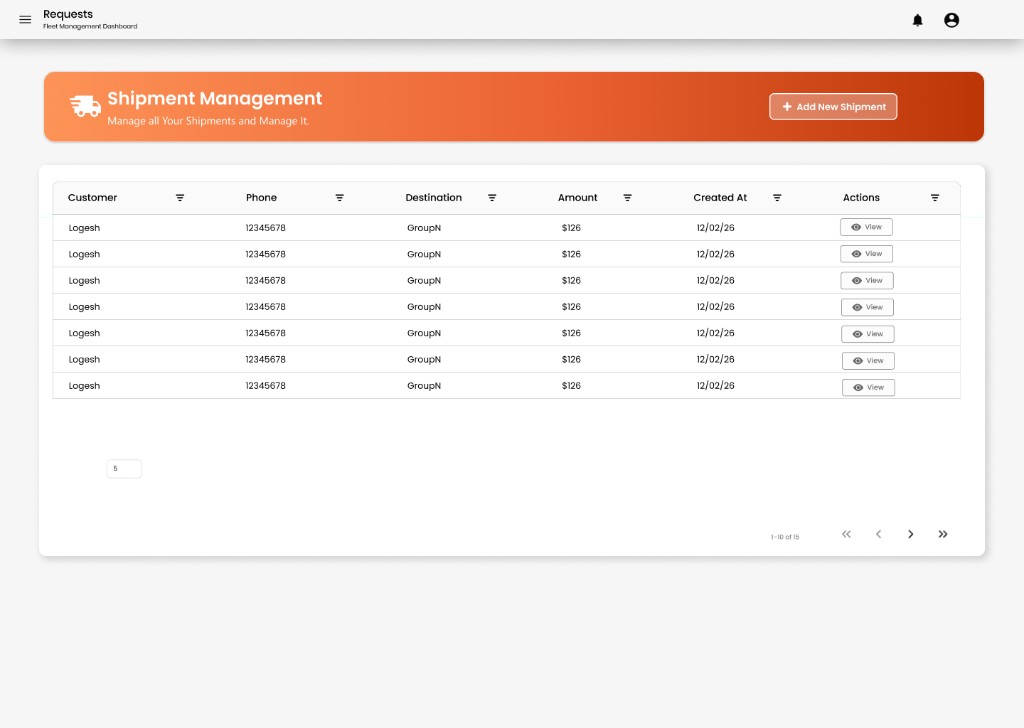1024x728 pixels.
Task: Jump to the first page
Action: [846, 534]
